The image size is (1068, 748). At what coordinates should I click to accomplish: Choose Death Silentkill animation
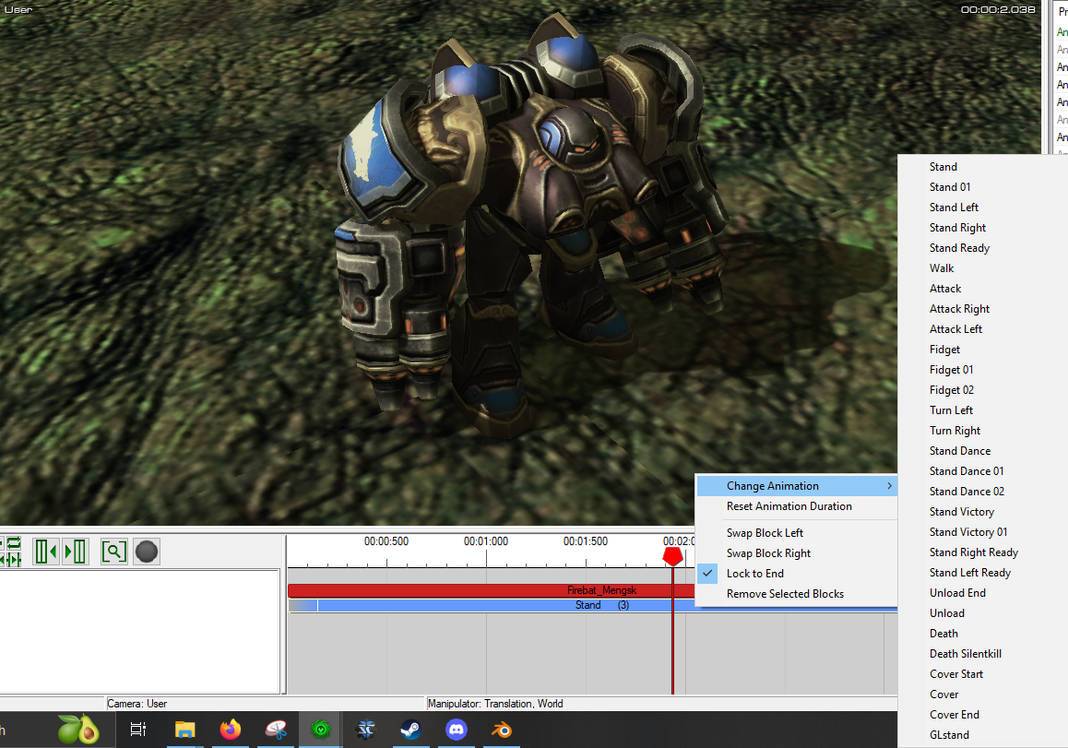coord(965,654)
